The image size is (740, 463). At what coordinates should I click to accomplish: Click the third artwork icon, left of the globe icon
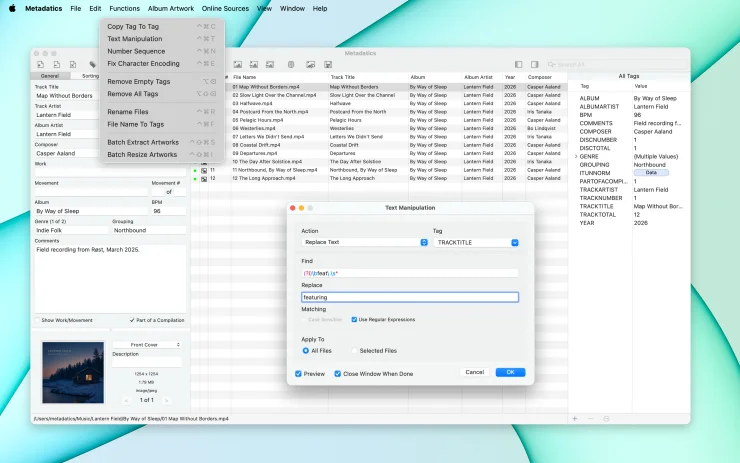[x=270, y=64]
